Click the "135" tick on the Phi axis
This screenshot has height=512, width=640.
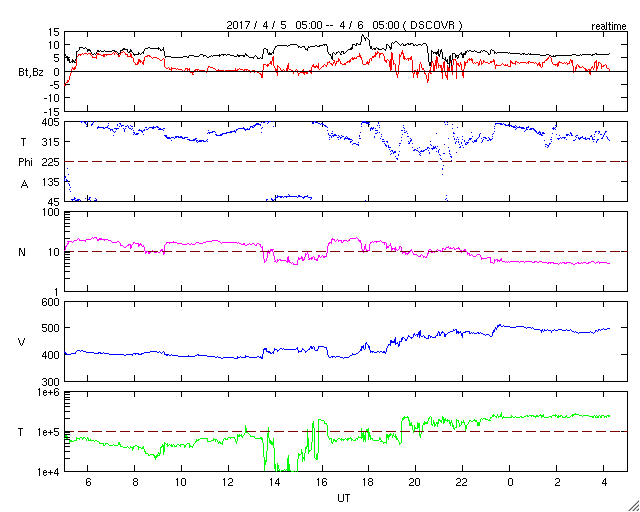pyautogui.click(x=51, y=182)
